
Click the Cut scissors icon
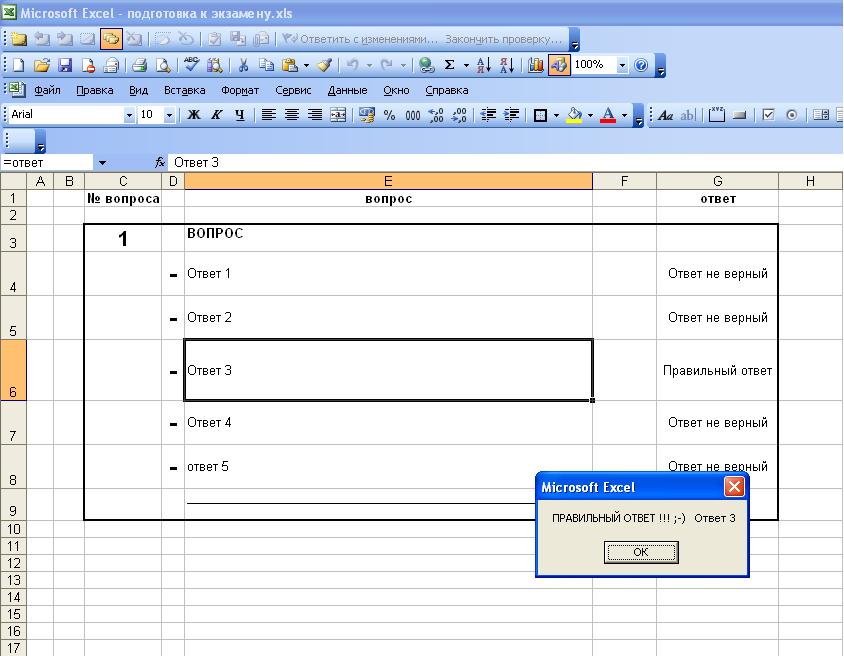[x=242, y=65]
